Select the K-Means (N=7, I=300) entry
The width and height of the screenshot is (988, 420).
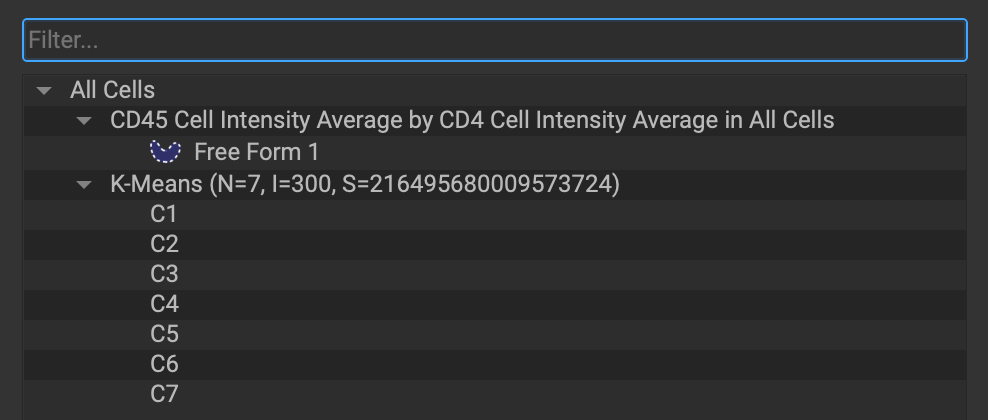pos(365,184)
